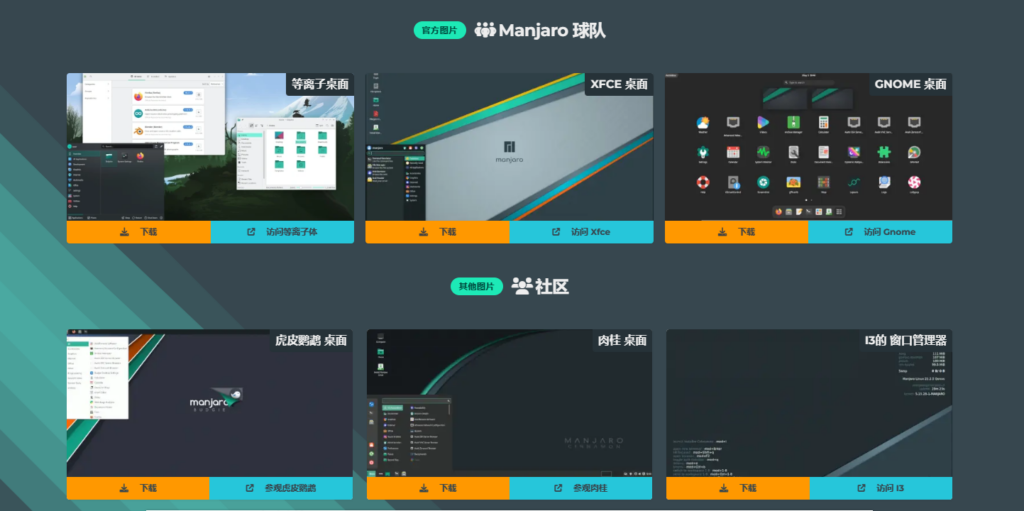This screenshot has width=1024, height=511.
Task: Click the people icon beside 社区 heading
Action: click(x=521, y=286)
